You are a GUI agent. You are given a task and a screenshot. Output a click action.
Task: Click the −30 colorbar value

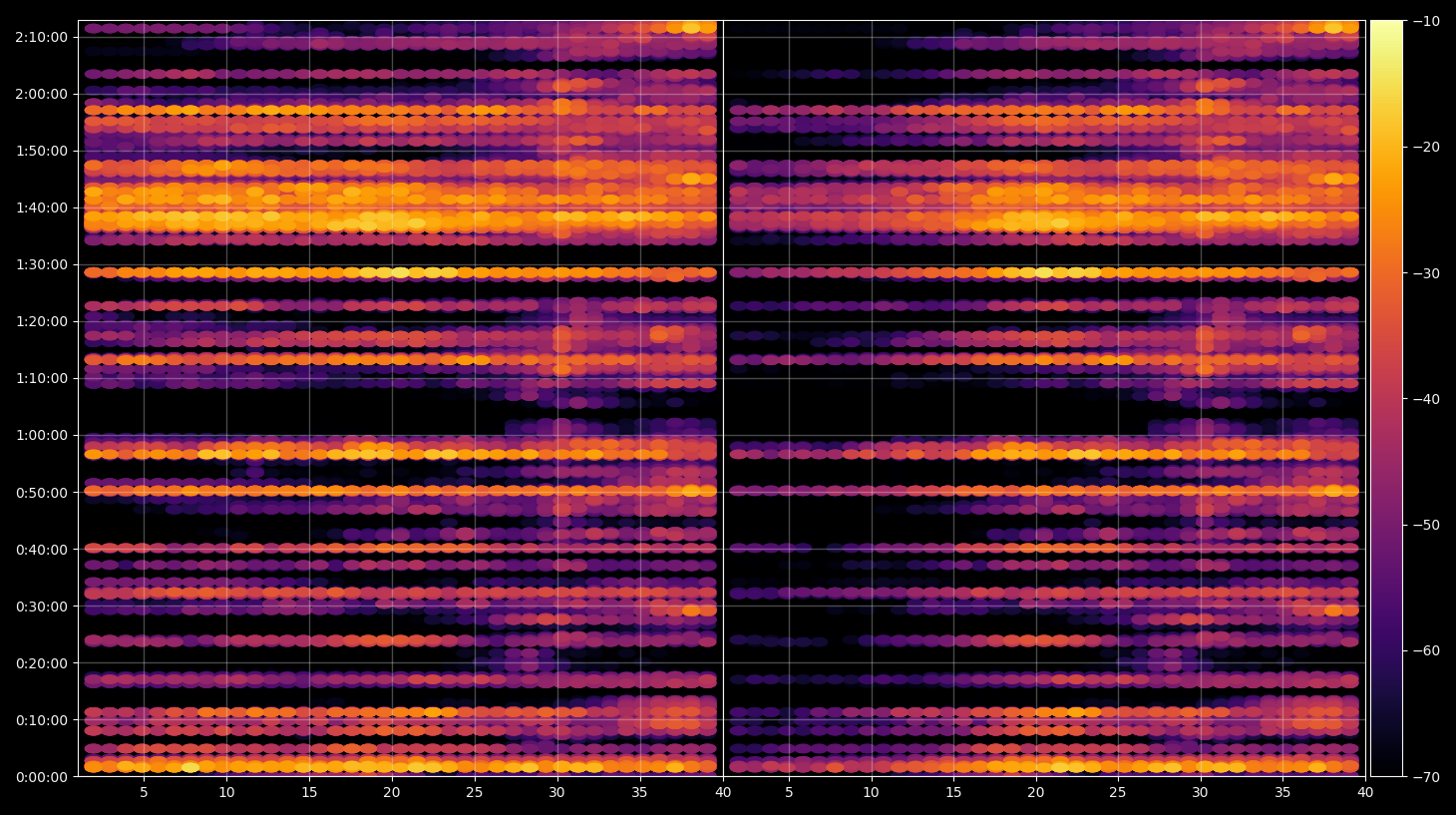(x=1426, y=272)
